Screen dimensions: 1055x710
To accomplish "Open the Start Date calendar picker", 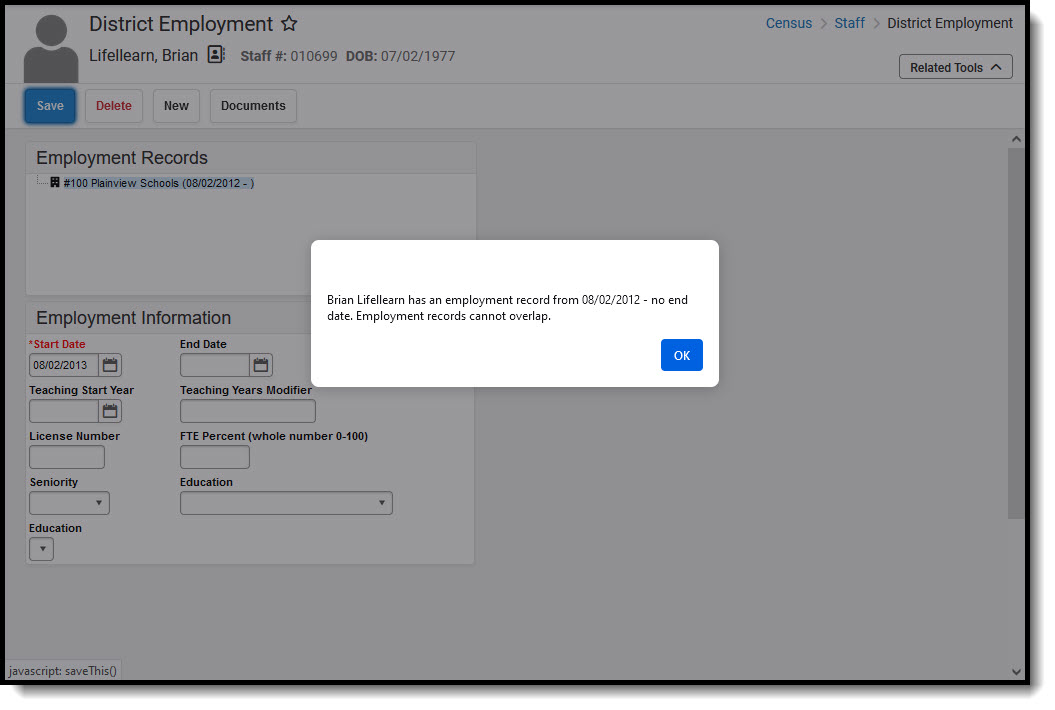I will tap(110, 365).
